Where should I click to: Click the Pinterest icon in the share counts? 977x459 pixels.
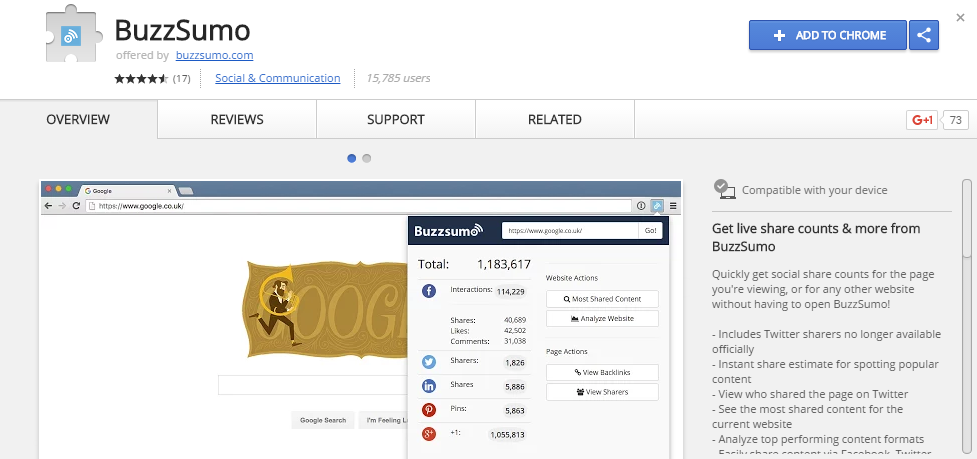click(429, 410)
